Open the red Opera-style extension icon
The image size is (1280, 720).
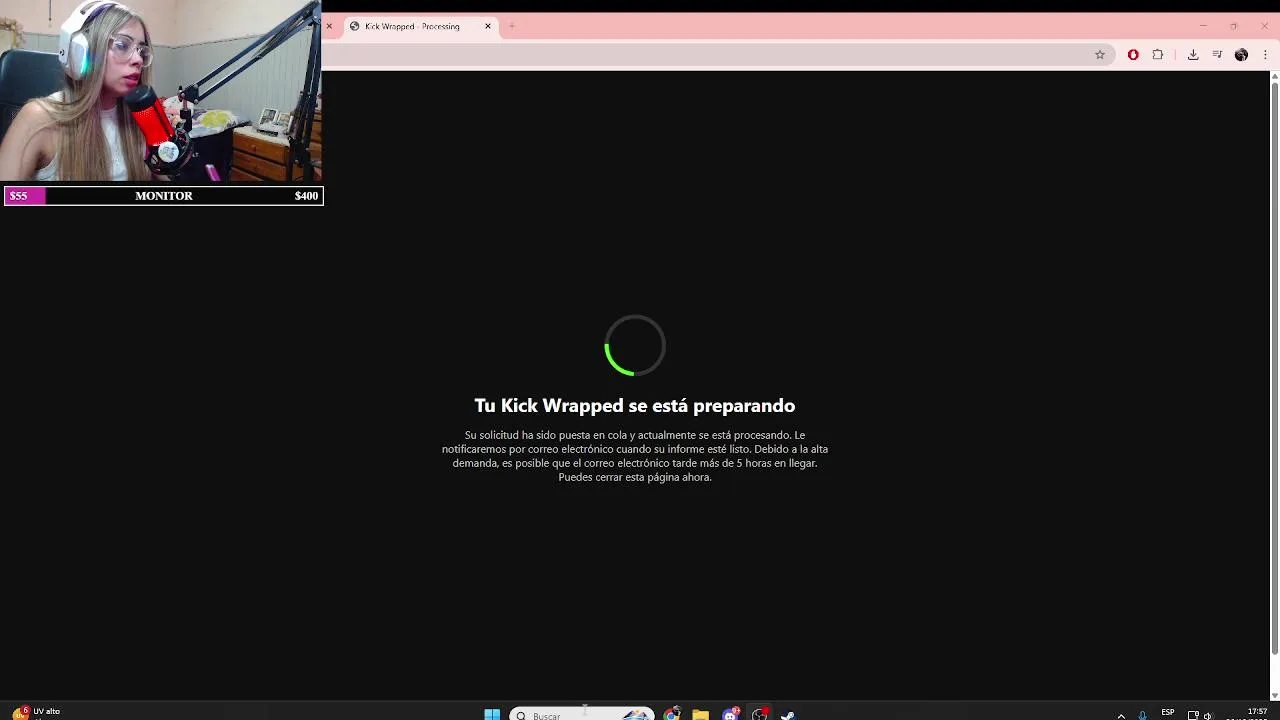pyautogui.click(x=1133, y=55)
